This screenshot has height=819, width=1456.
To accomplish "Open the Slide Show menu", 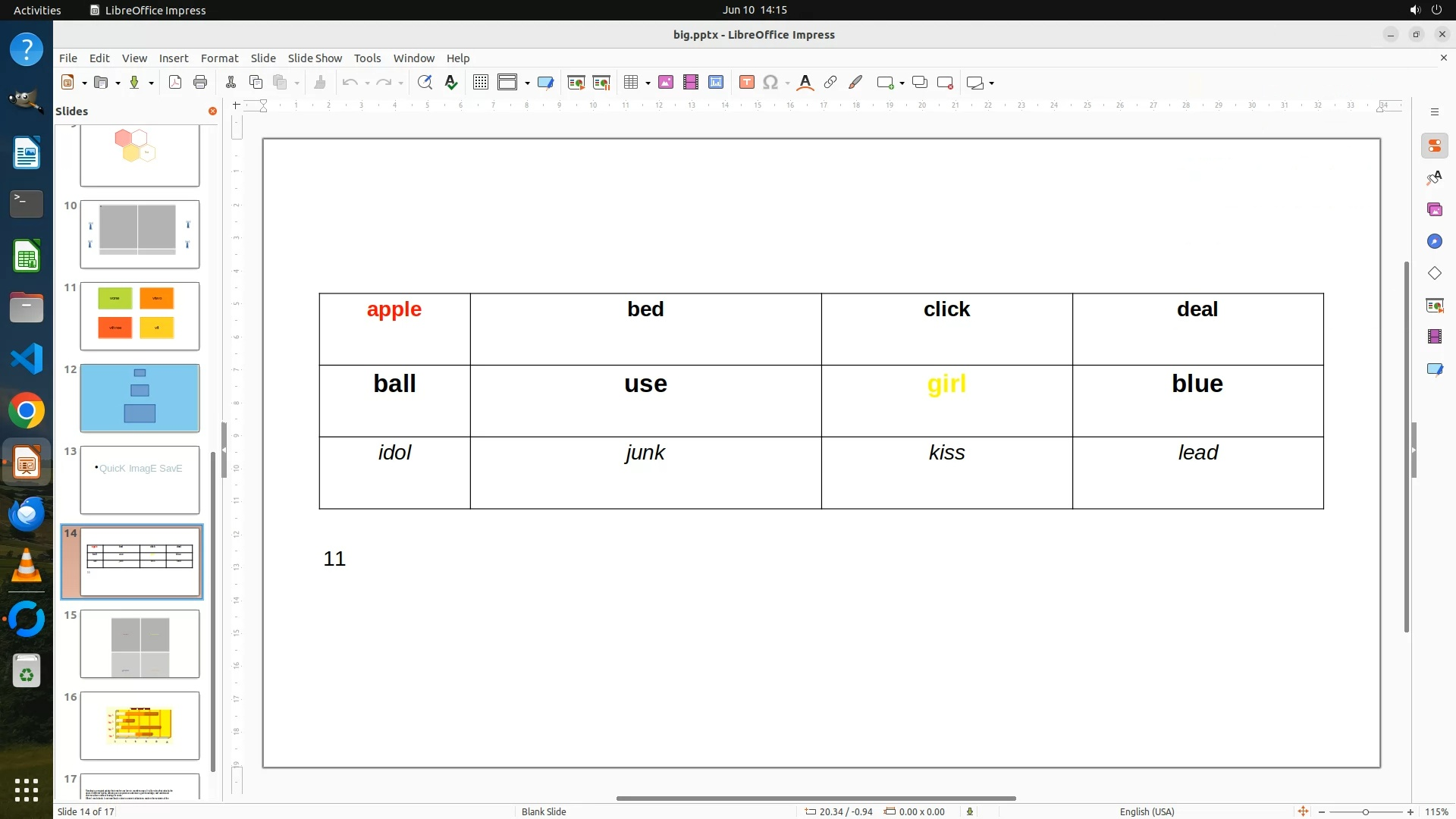I will (x=315, y=58).
